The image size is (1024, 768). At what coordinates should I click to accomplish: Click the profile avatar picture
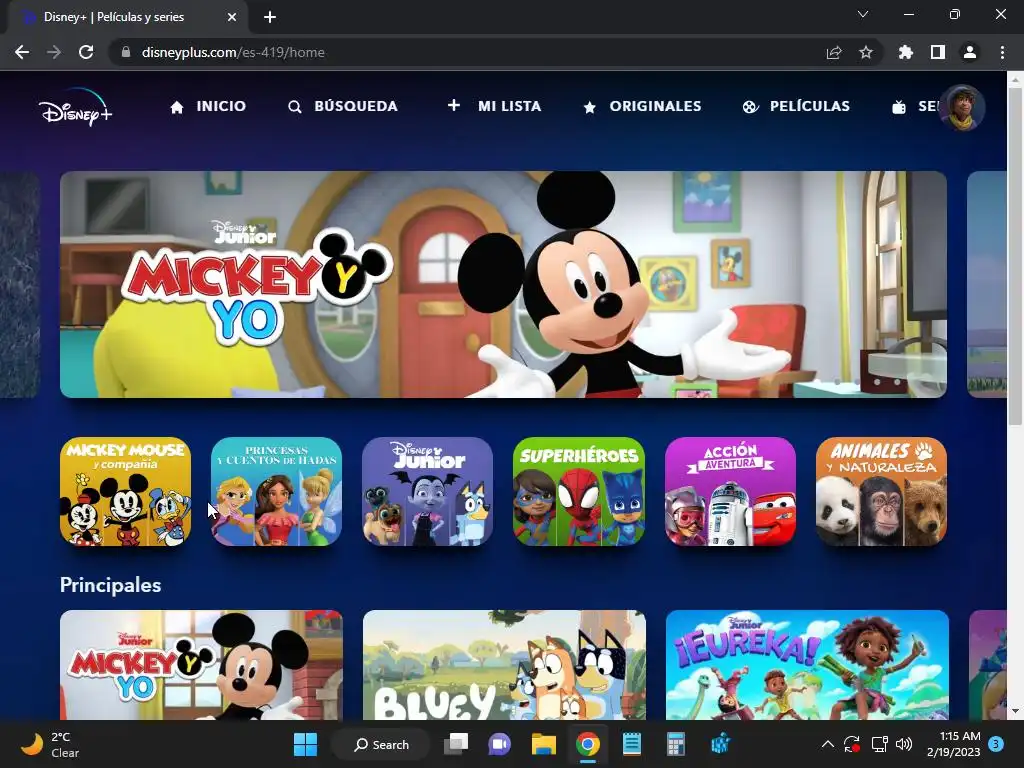(961, 108)
